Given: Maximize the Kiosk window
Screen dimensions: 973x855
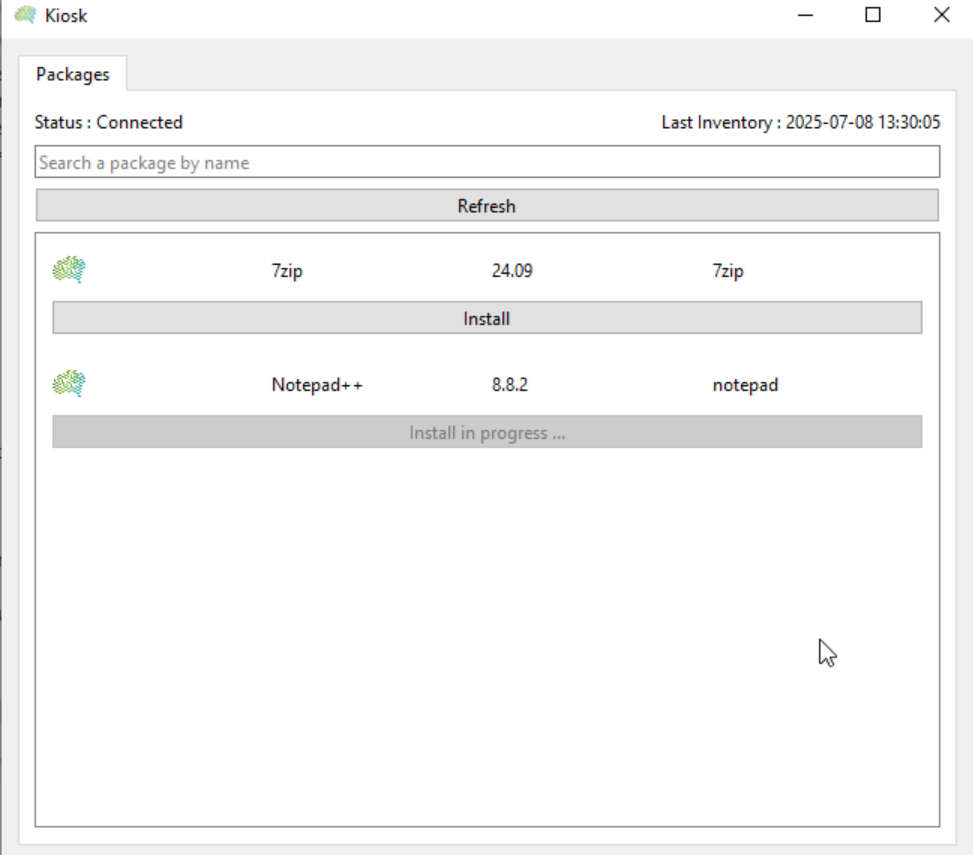Looking at the screenshot, I should pos(873,15).
